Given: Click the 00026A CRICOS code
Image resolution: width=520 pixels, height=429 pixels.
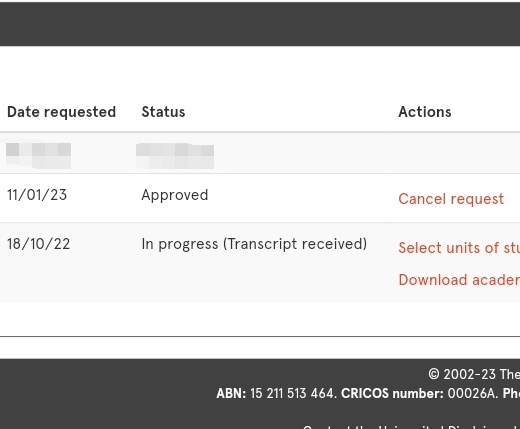Looking at the screenshot, I should pyautogui.click(x=473, y=394).
